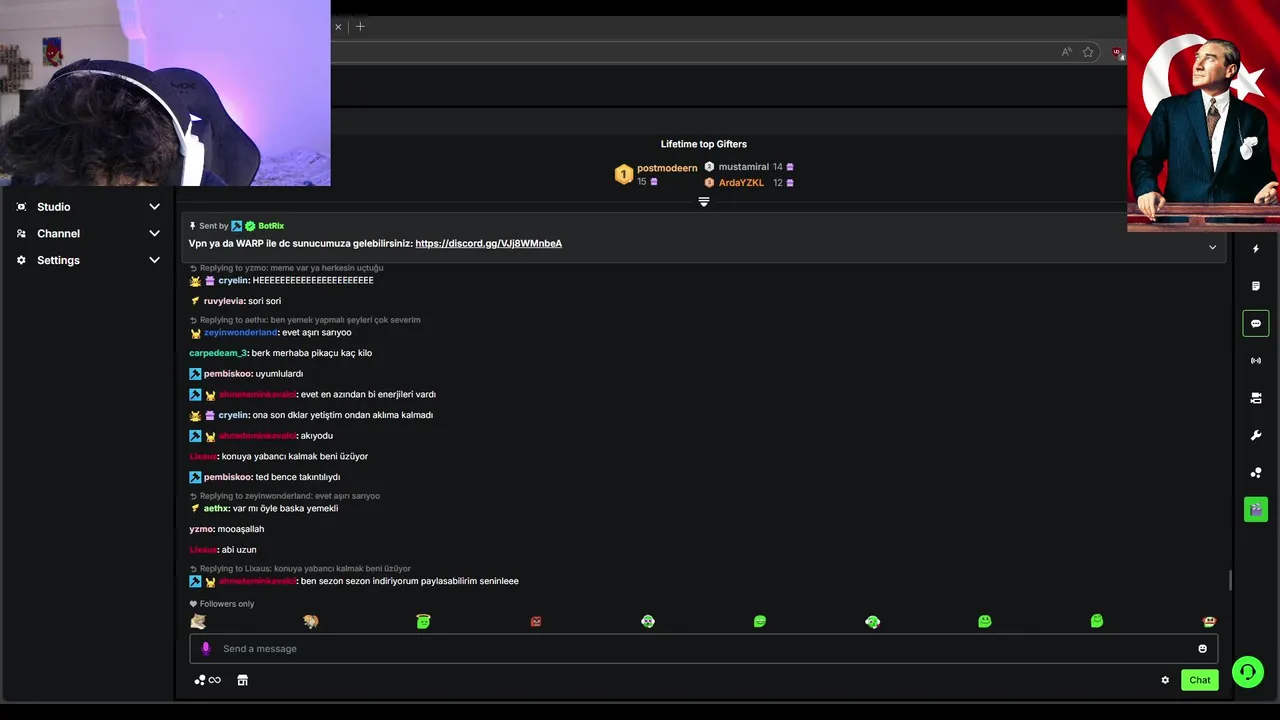Open the wrench tools icon
1280x720 pixels.
coord(1256,435)
